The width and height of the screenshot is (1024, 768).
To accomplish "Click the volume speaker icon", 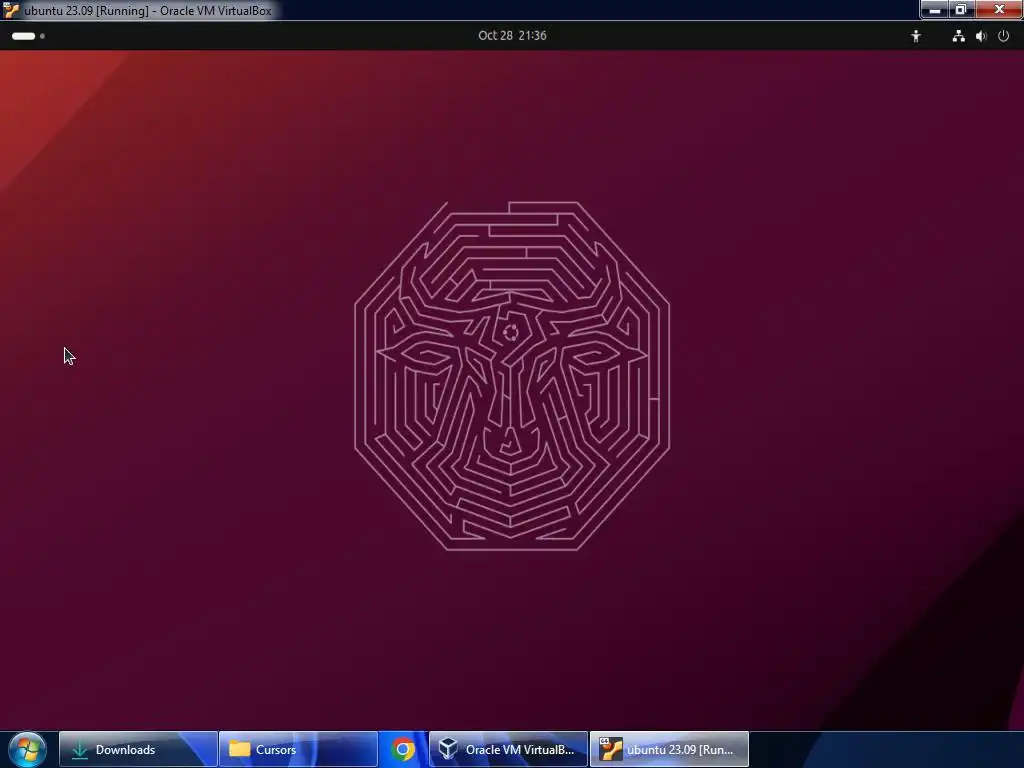I will [x=981, y=36].
